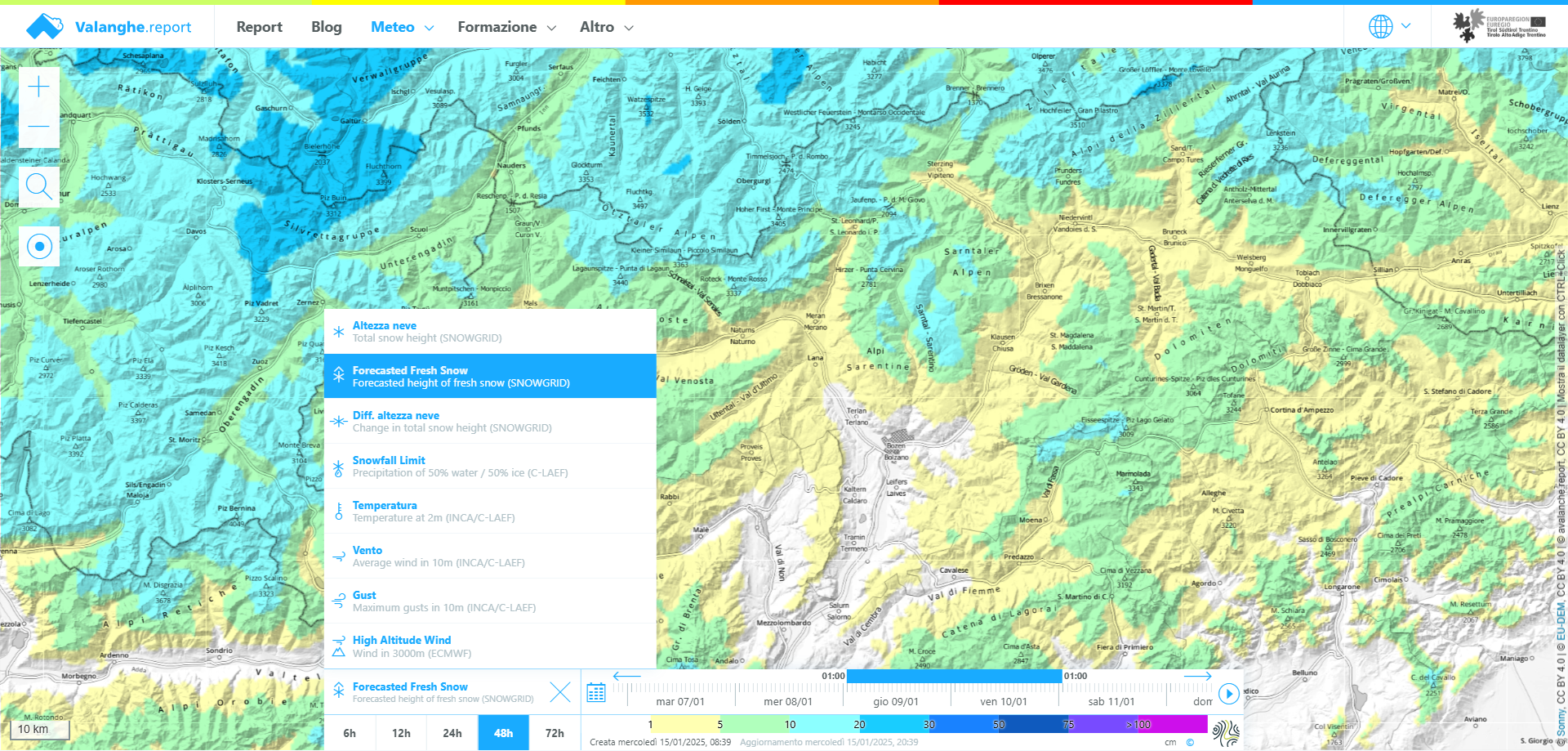1568x751 pixels.
Task: Switch to the 24h time span
Action: [x=452, y=733]
